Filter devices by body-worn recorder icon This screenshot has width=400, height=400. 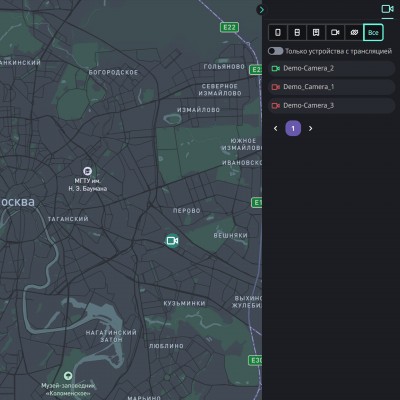297,32
